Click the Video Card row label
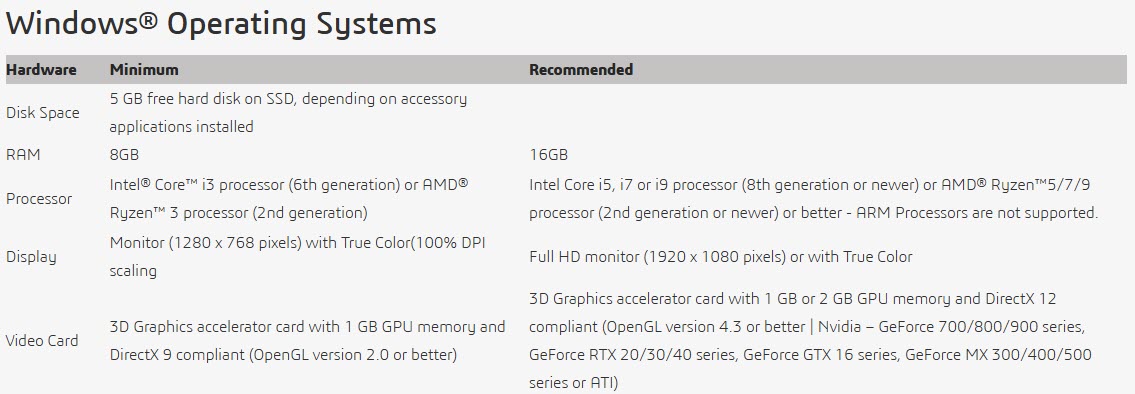Viewport: 1135px width, 394px height. 42,340
